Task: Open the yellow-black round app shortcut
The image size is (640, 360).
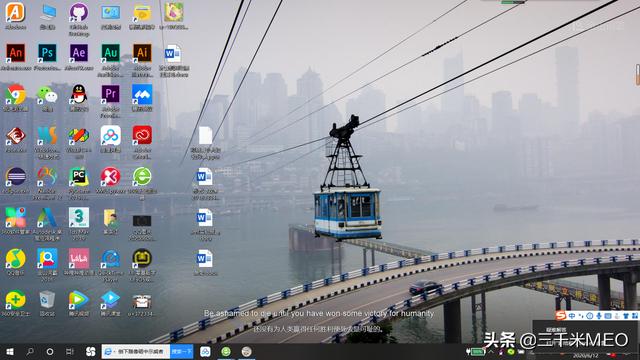Action: 142,258
